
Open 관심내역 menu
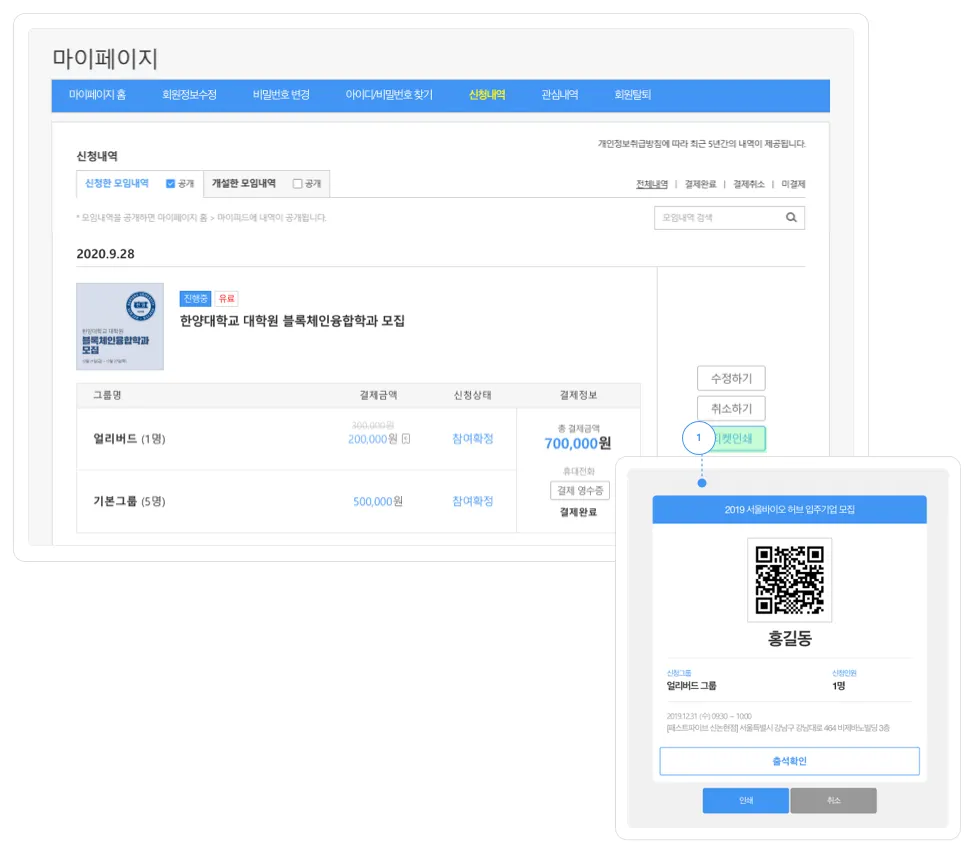point(560,95)
